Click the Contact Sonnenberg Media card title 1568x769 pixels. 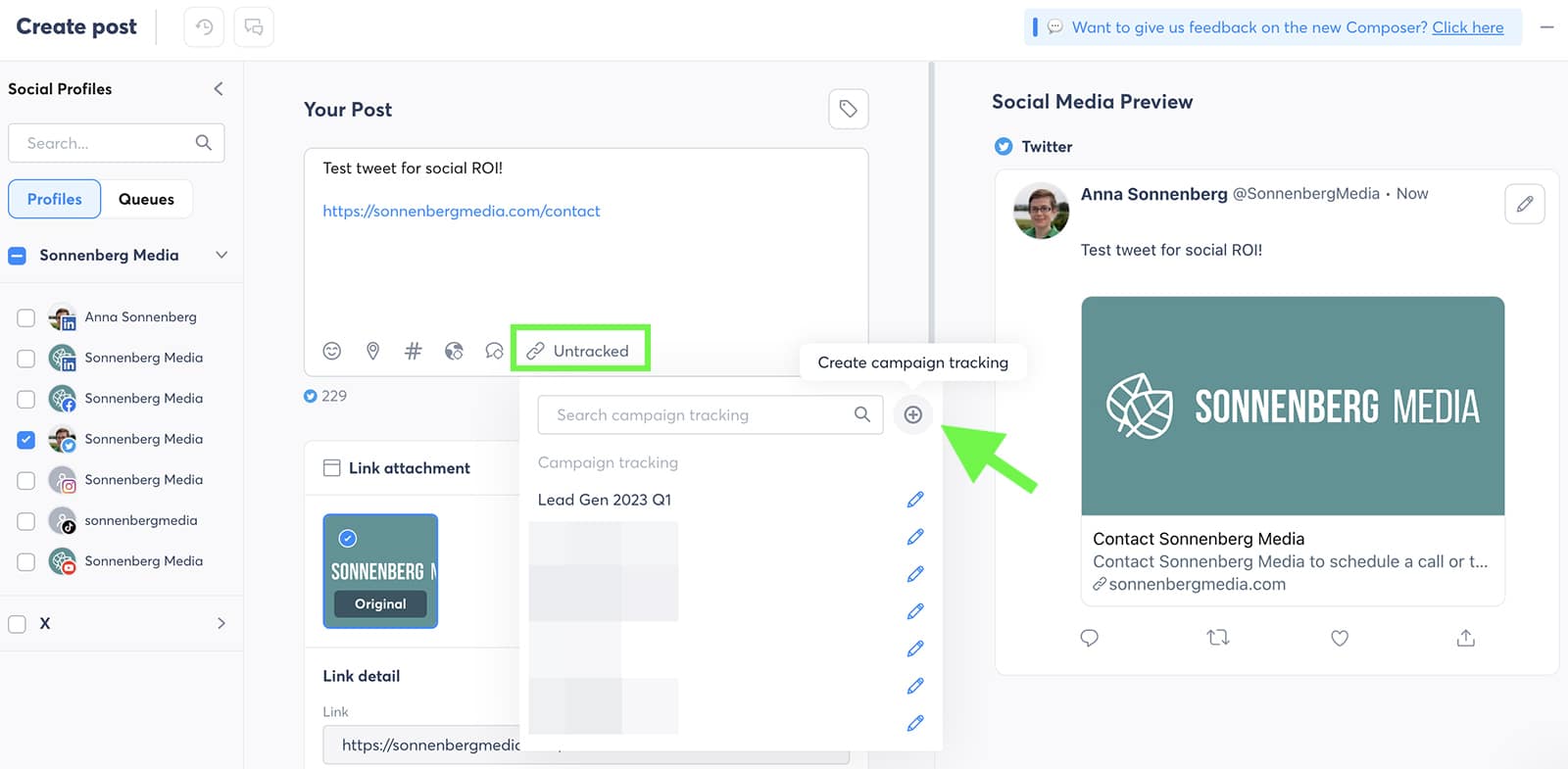1199,539
